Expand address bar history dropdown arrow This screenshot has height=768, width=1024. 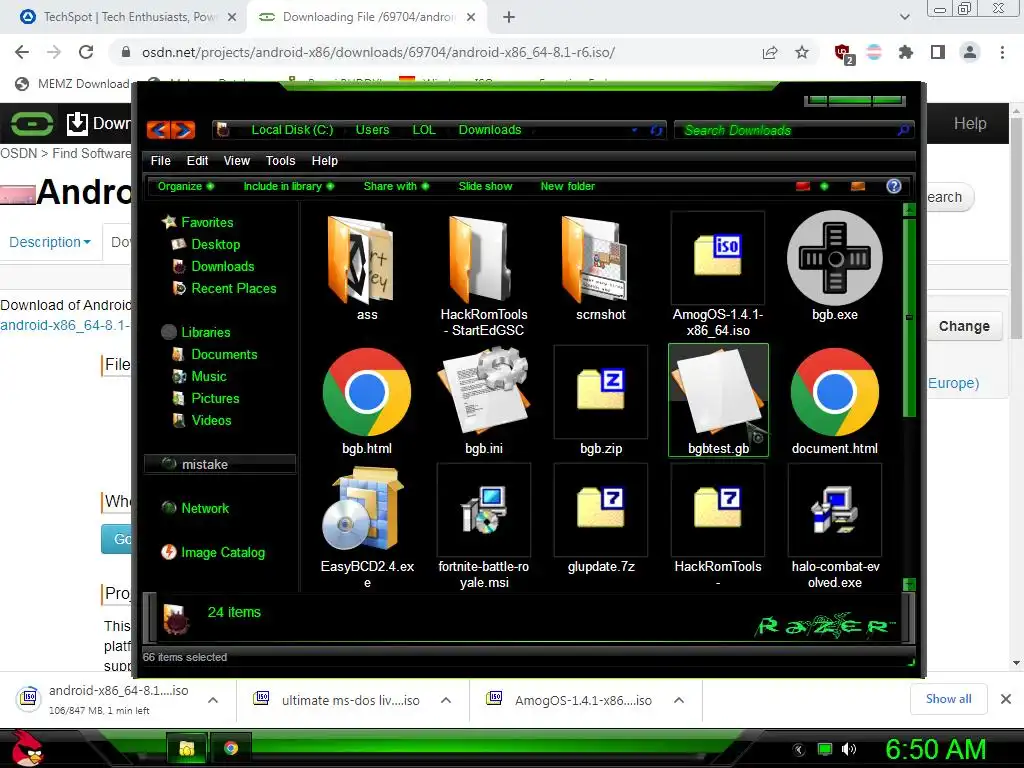(634, 130)
